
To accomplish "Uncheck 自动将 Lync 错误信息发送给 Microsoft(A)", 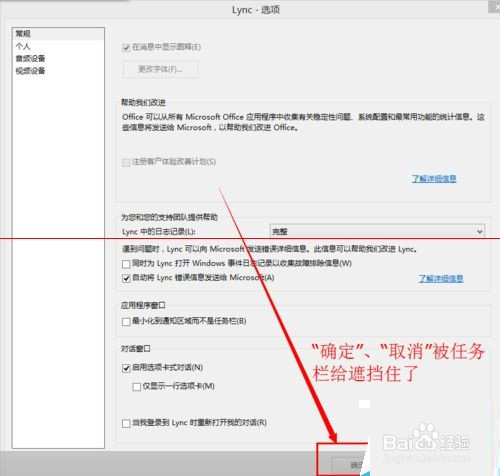I will pos(126,278).
